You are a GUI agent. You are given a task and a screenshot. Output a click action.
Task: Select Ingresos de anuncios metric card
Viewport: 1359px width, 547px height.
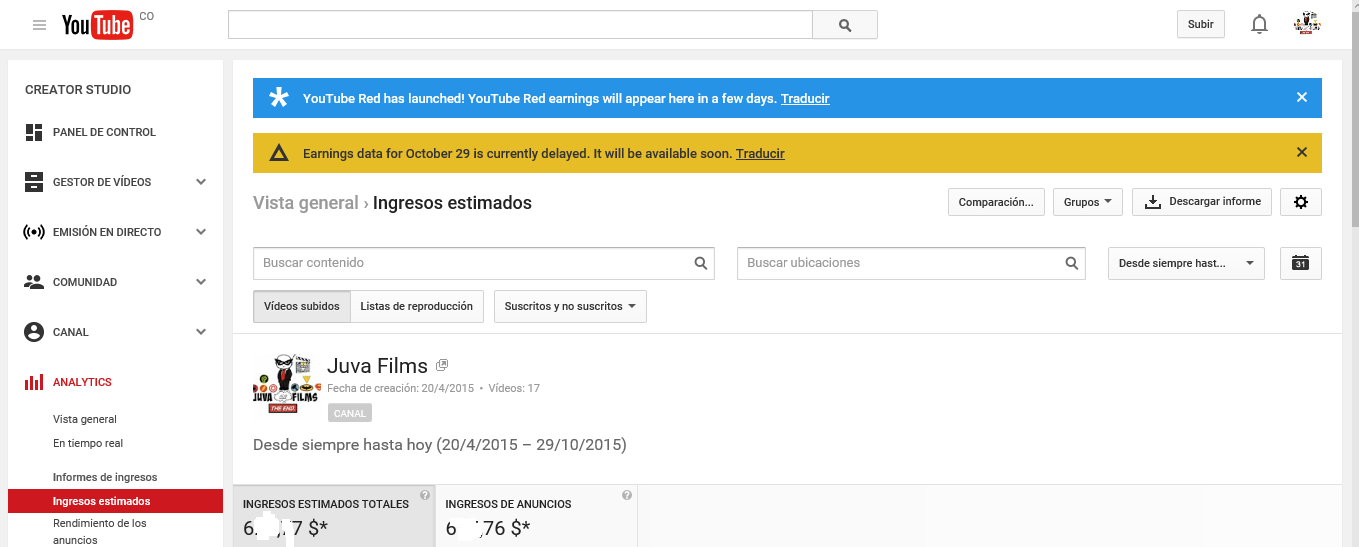537,516
